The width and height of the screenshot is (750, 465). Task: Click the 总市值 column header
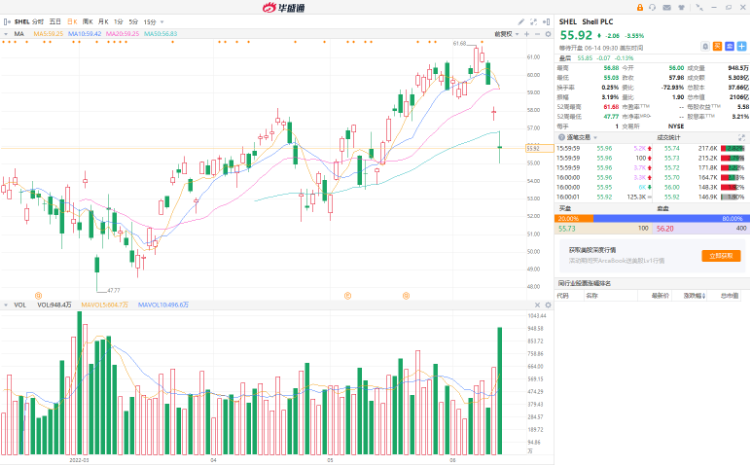coord(729,296)
